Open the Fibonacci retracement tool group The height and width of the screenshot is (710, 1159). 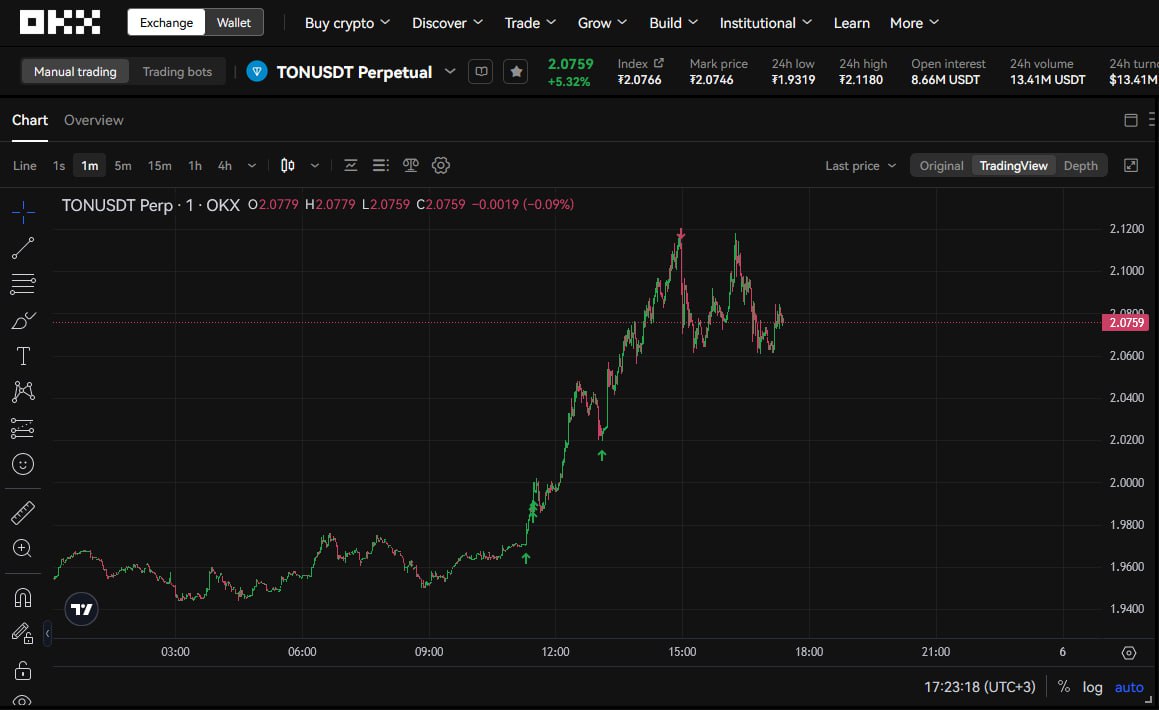pos(23,284)
